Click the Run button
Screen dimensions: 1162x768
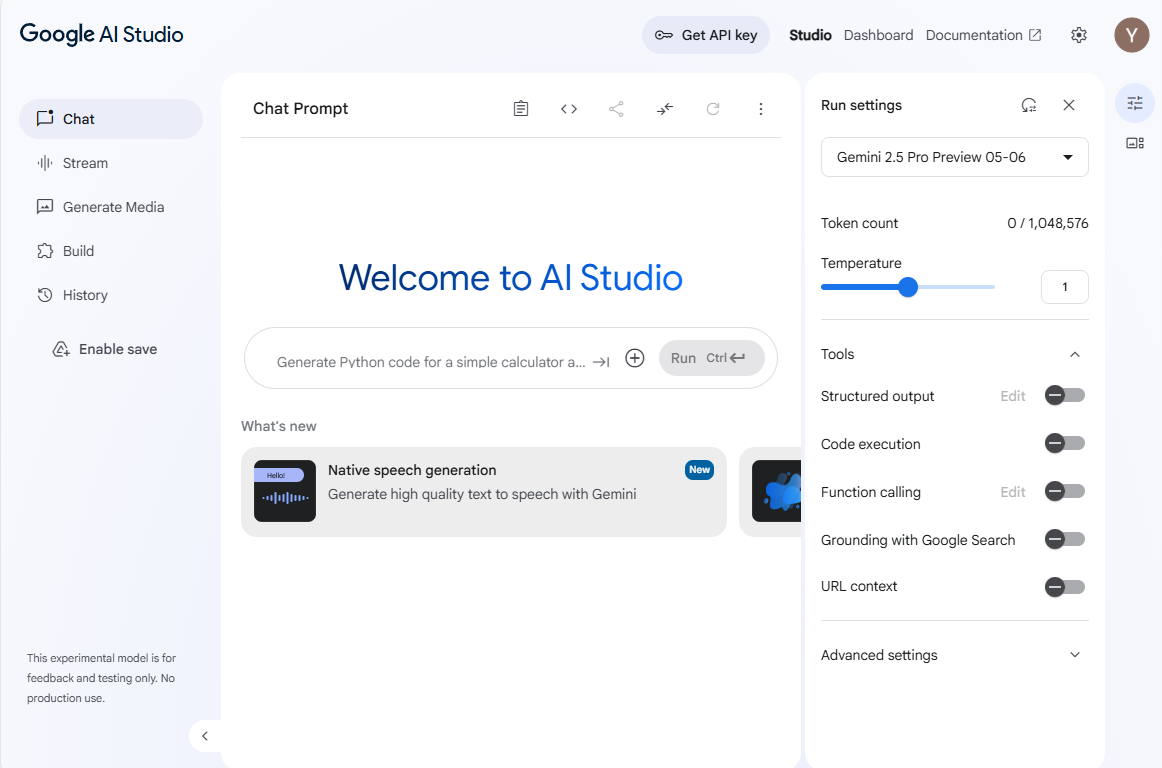click(x=711, y=358)
